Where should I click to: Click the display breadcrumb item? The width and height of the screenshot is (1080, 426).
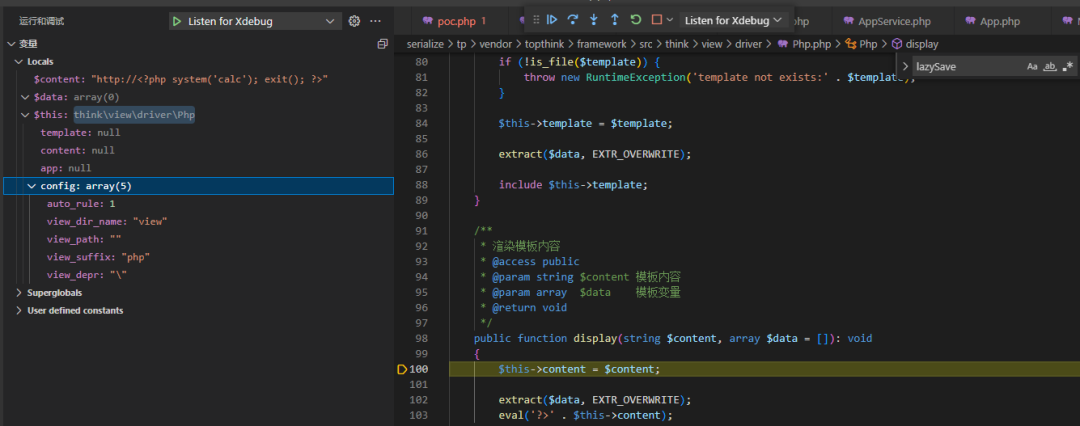click(921, 44)
